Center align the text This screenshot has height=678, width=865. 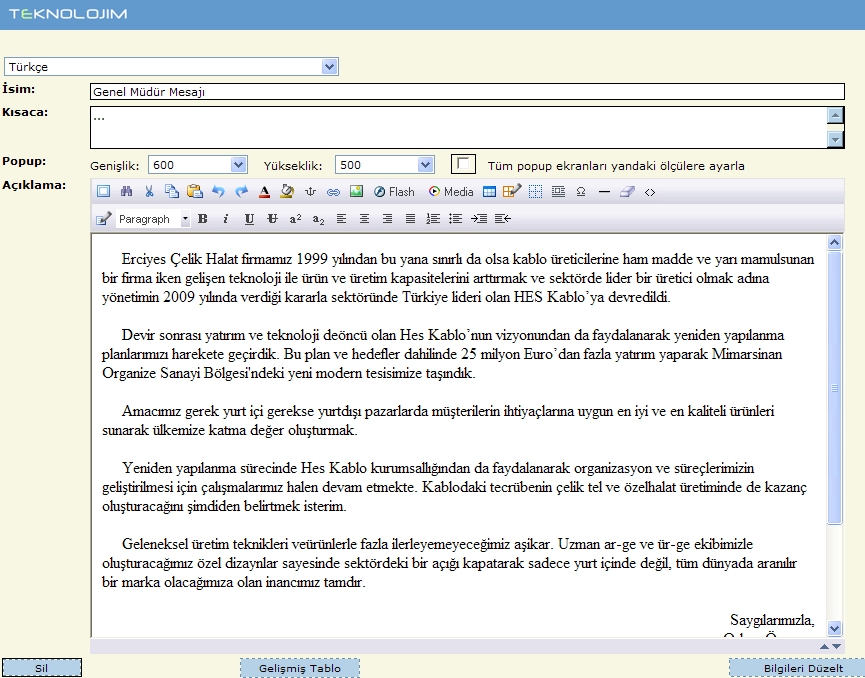[364, 219]
